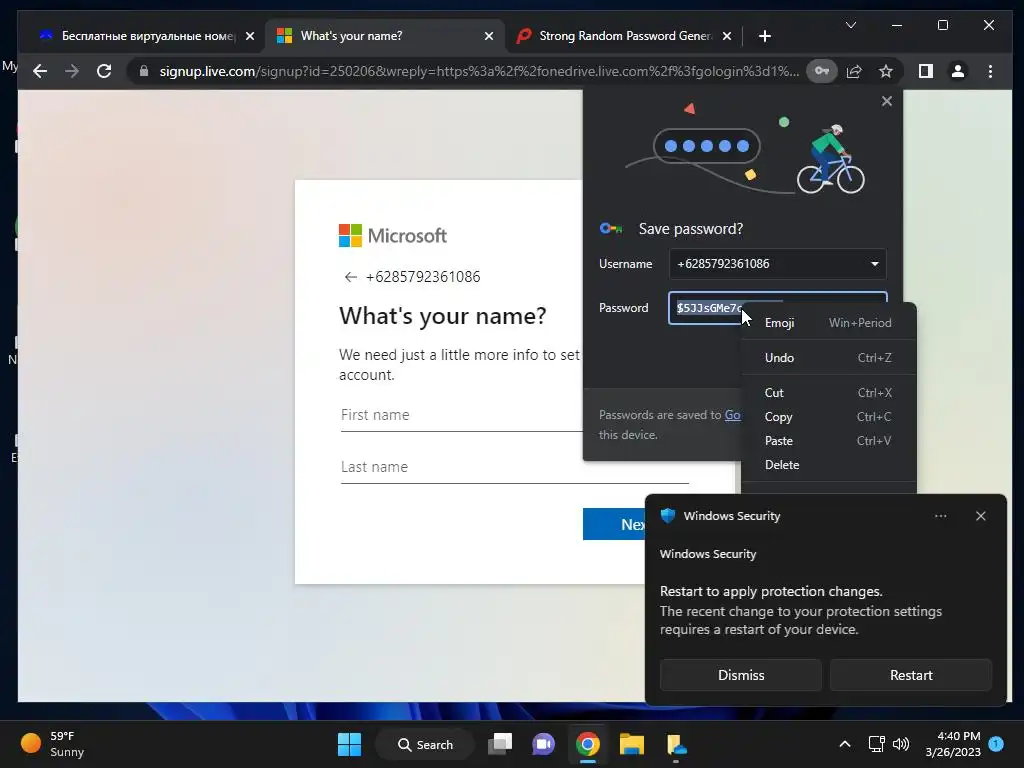The image size is (1024, 768).
Task: Open the clock showing 4:40 PM
Action: (x=953, y=744)
